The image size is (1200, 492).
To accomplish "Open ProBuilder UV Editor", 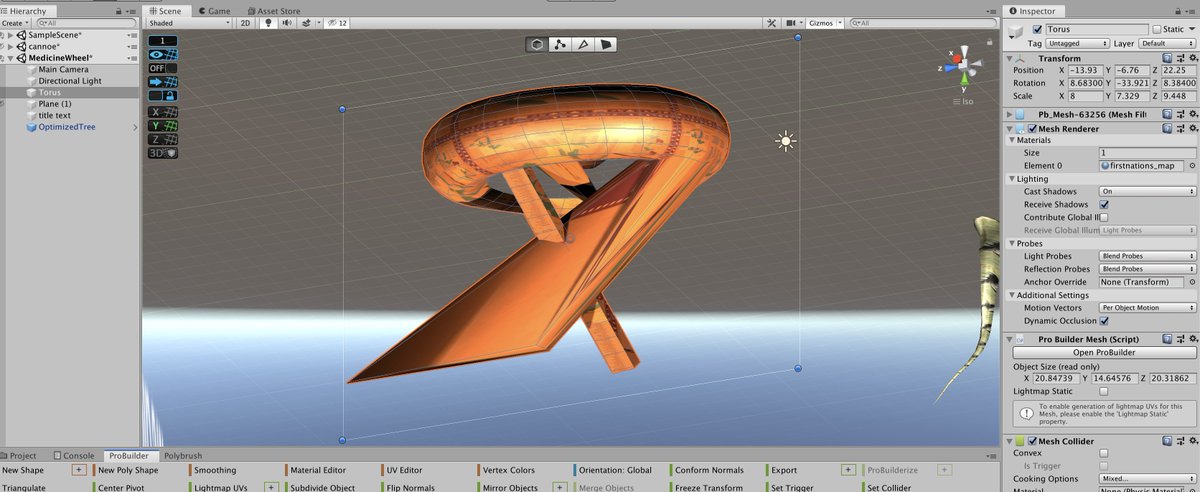I will pyautogui.click(x=404, y=470).
